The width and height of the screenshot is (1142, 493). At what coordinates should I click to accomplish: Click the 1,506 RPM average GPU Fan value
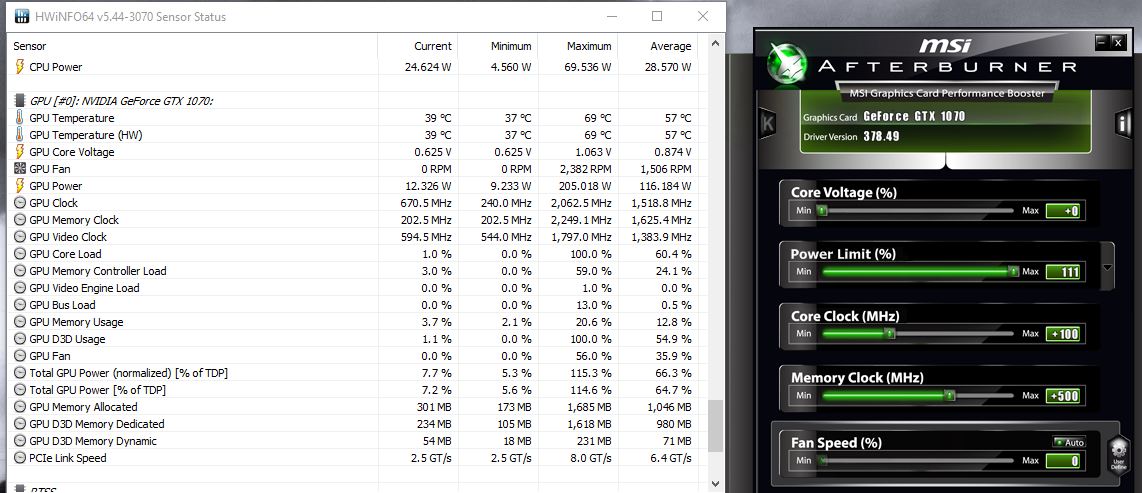(x=666, y=169)
